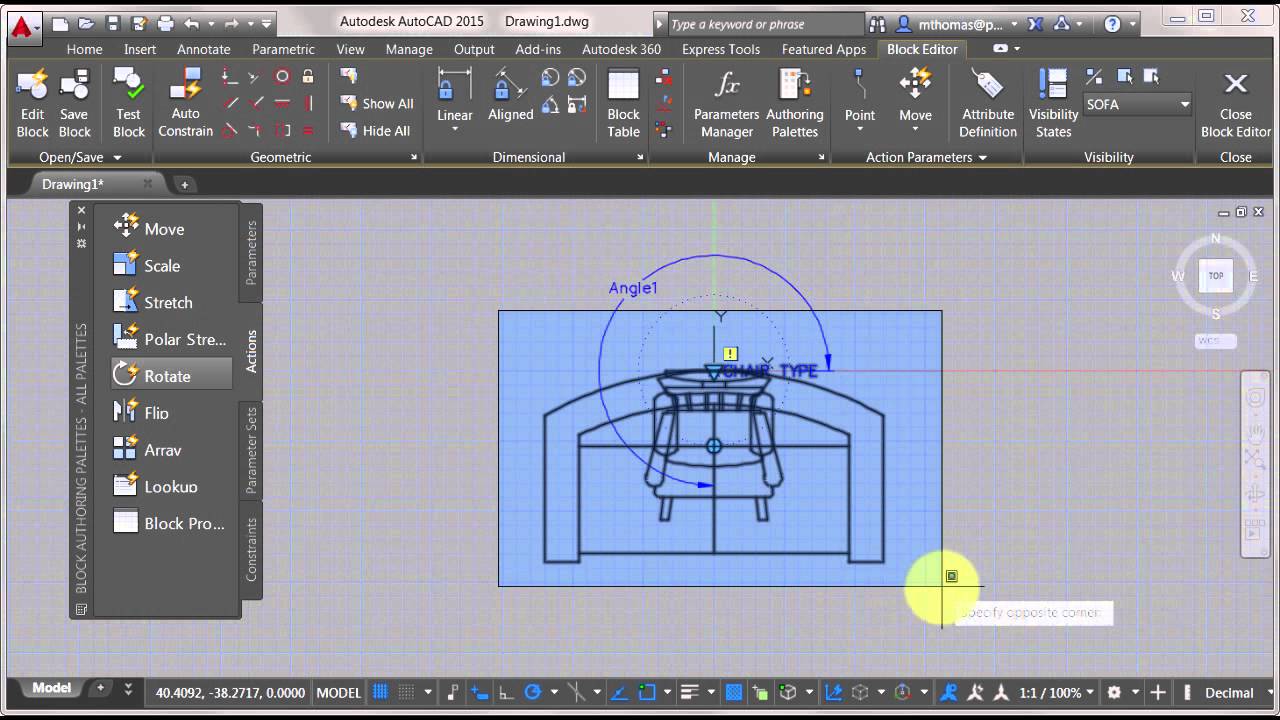Click the binoculars search icon

point(877,24)
